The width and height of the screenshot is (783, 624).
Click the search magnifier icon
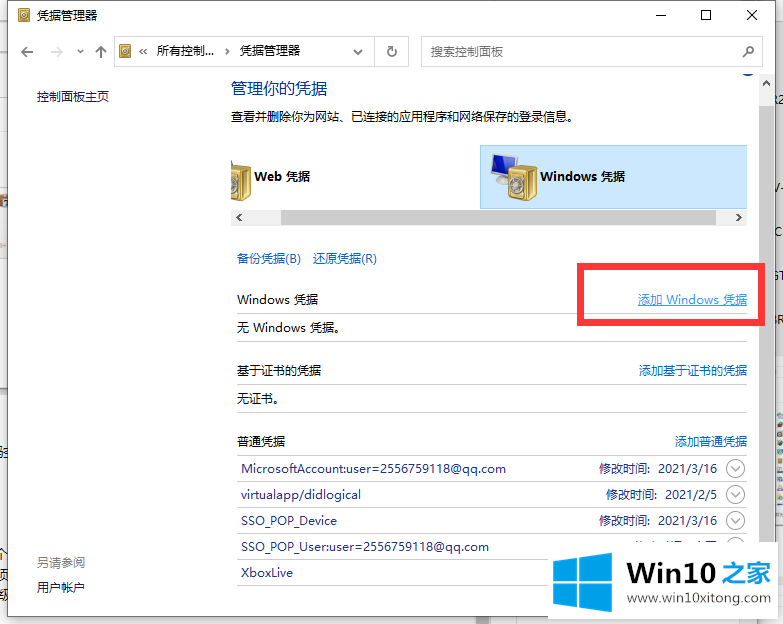[x=748, y=52]
